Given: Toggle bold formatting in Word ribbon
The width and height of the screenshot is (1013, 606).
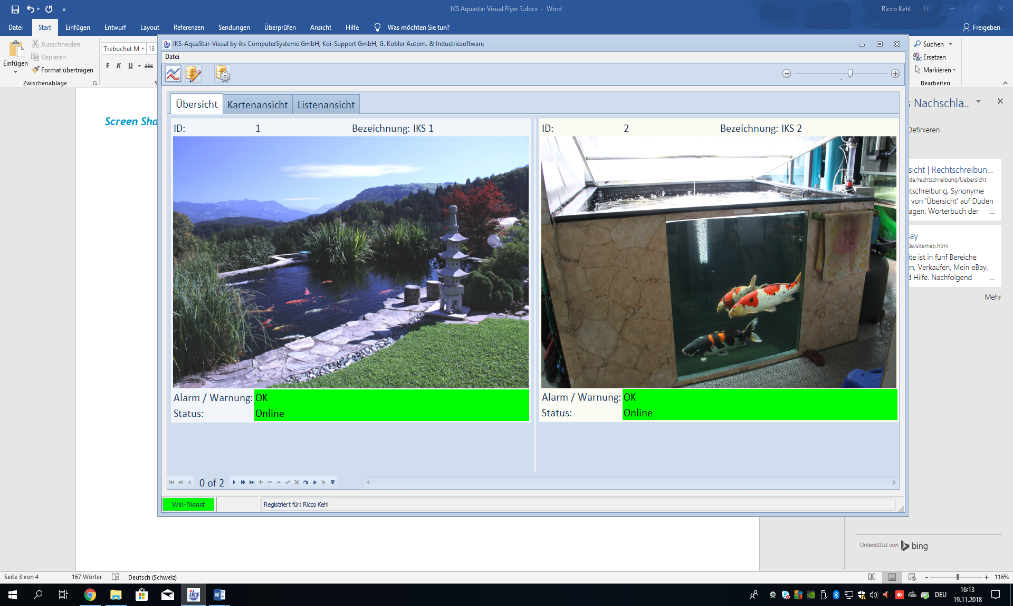Looking at the screenshot, I should pos(106,66).
